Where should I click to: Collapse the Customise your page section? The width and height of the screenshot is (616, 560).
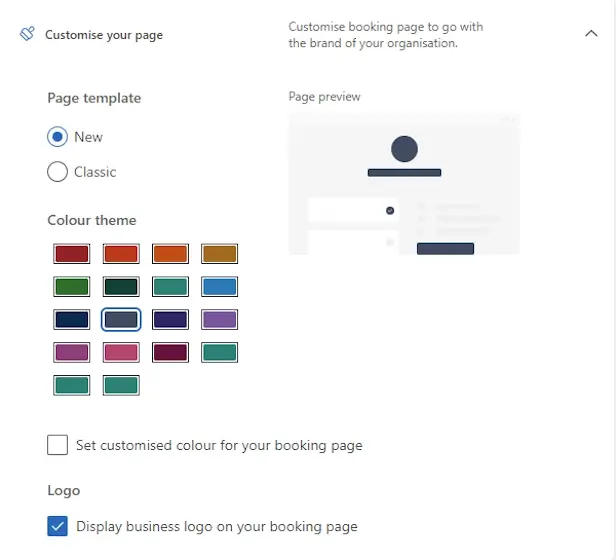click(x=590, y=34)
